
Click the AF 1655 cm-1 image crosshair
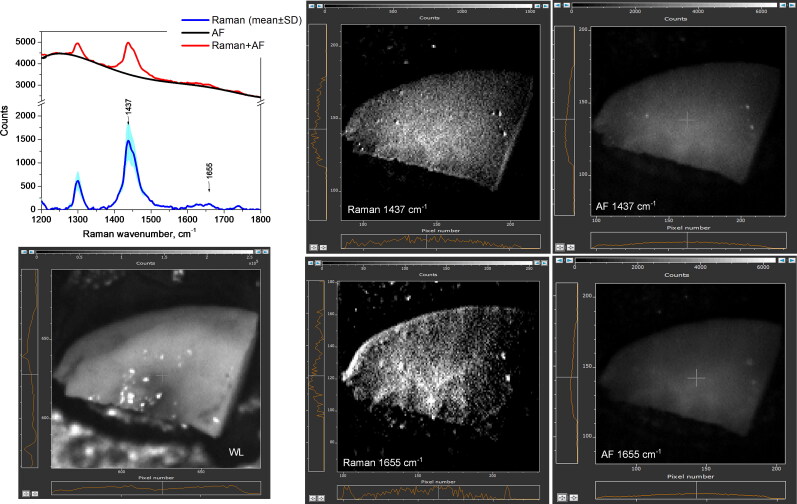click(x=696, y=378)
